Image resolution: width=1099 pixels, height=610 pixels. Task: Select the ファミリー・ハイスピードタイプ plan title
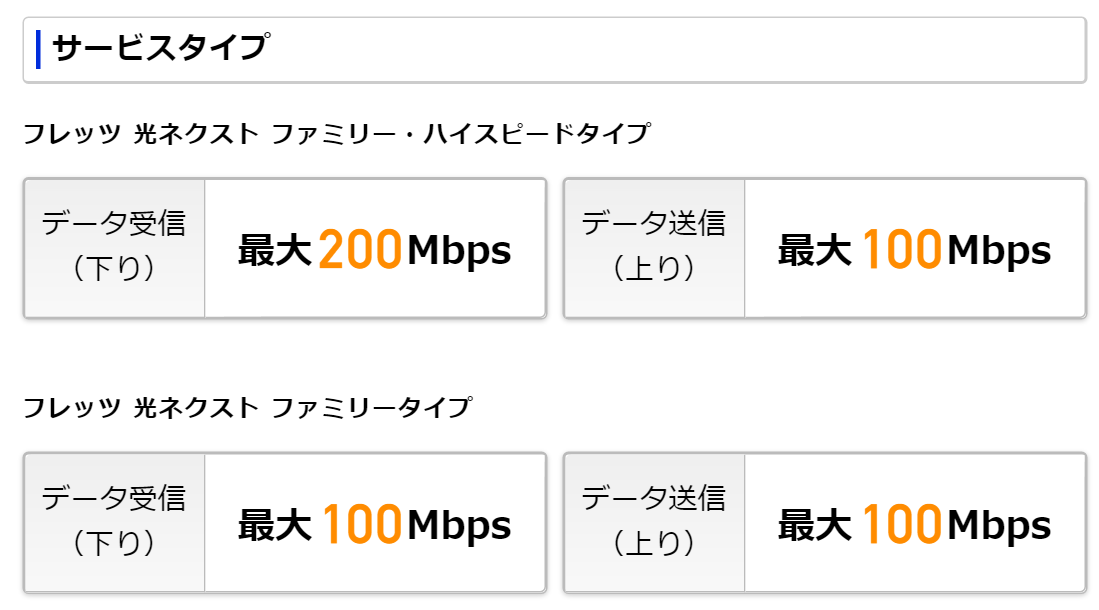click(x=336, y=133)
